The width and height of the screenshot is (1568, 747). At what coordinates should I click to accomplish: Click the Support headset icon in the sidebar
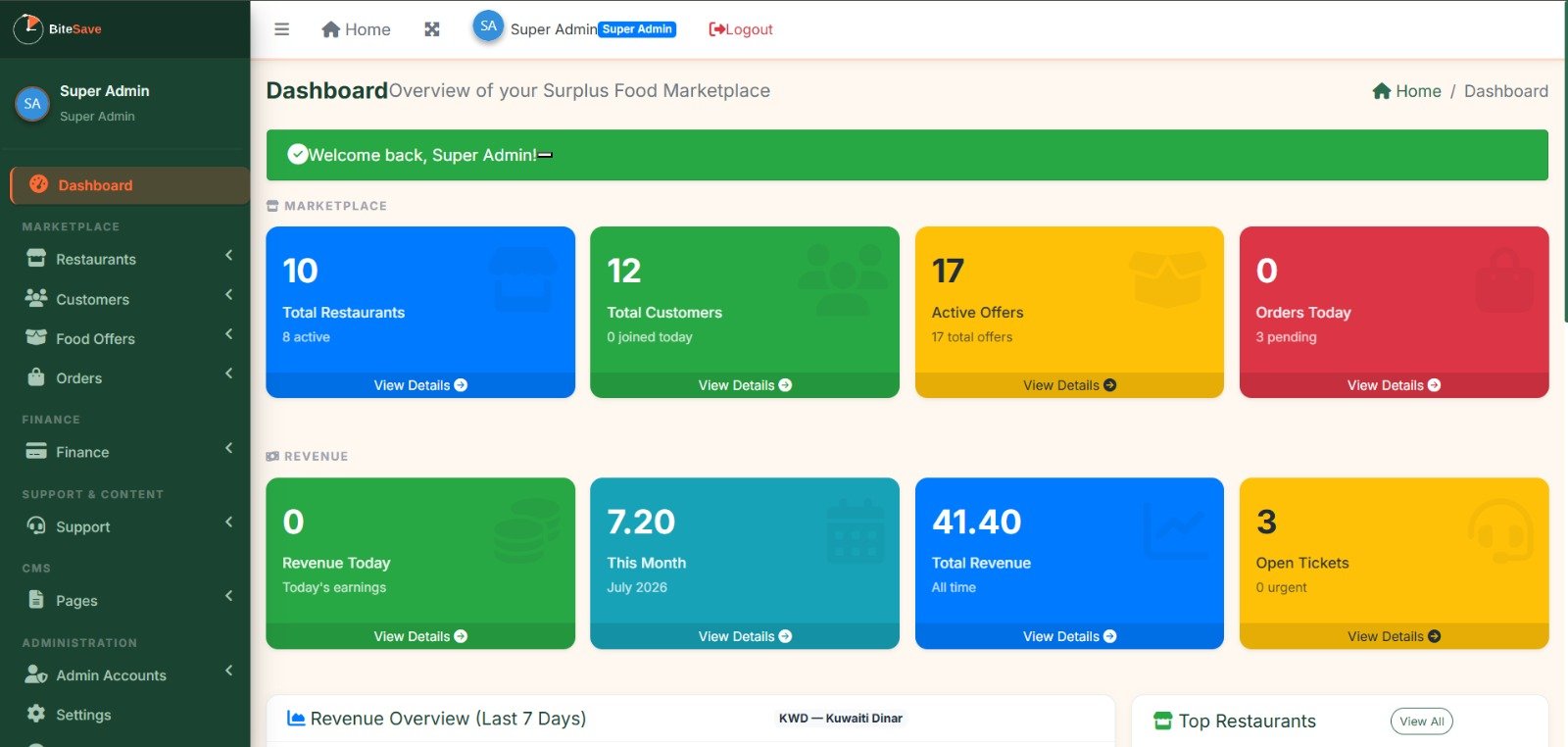(36, 525)
